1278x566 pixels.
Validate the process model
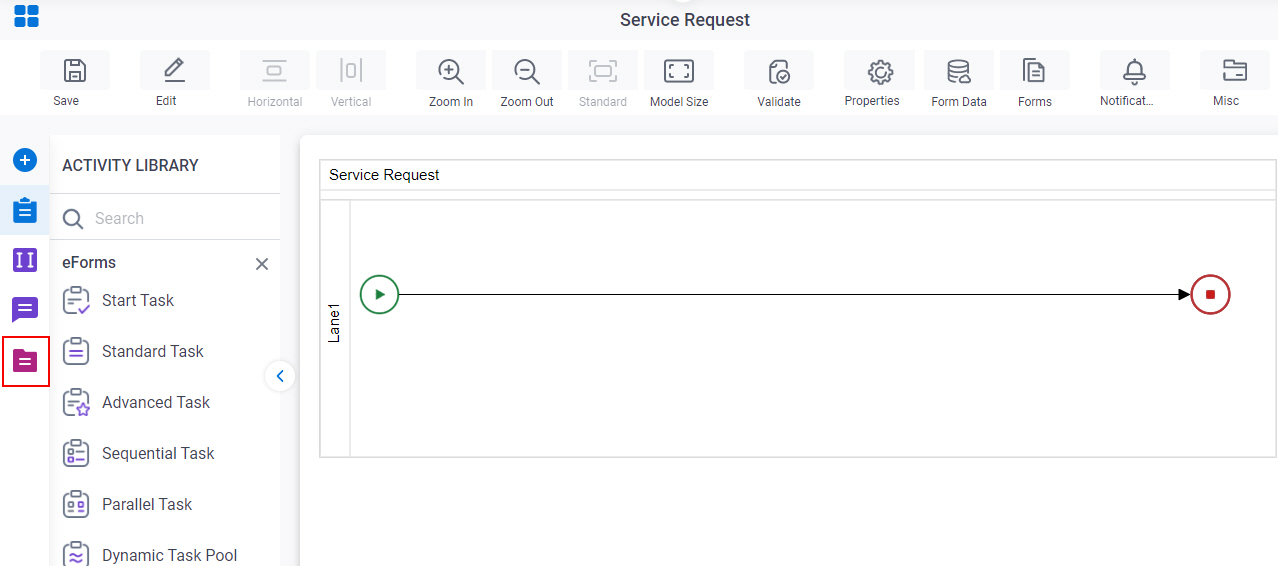[779, 70]
